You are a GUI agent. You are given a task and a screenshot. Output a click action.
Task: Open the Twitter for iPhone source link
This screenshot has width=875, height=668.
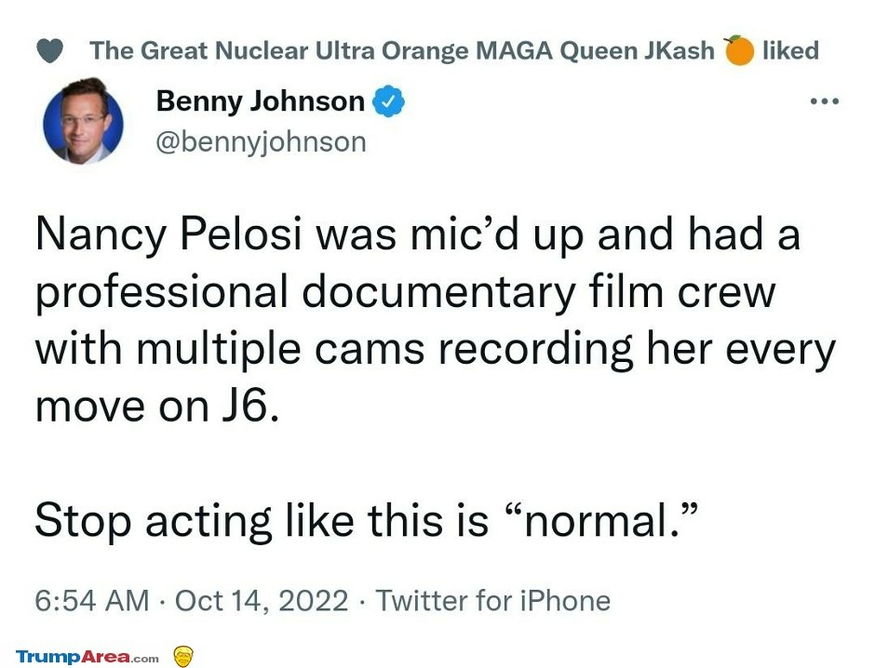point(492,601)
